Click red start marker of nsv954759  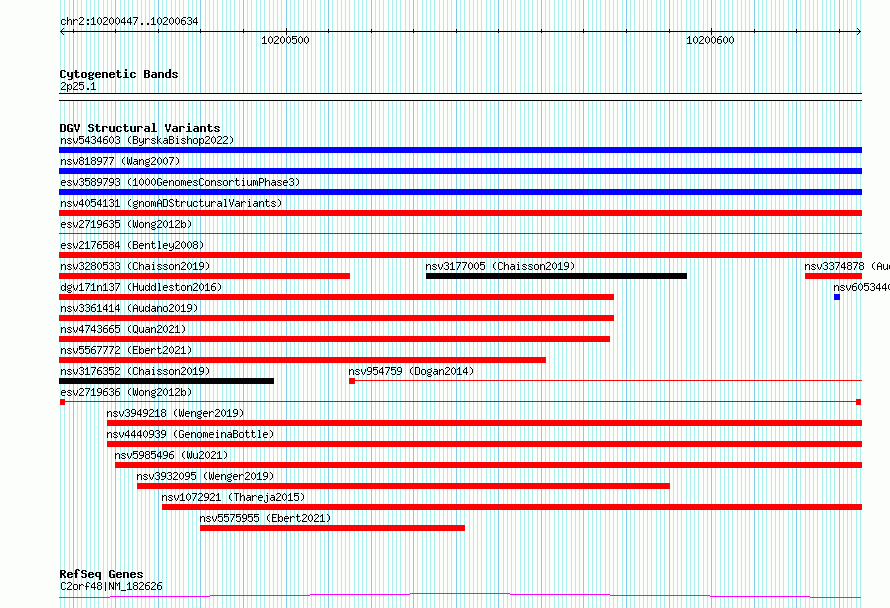pyautogui.click(x=352, y=381)
